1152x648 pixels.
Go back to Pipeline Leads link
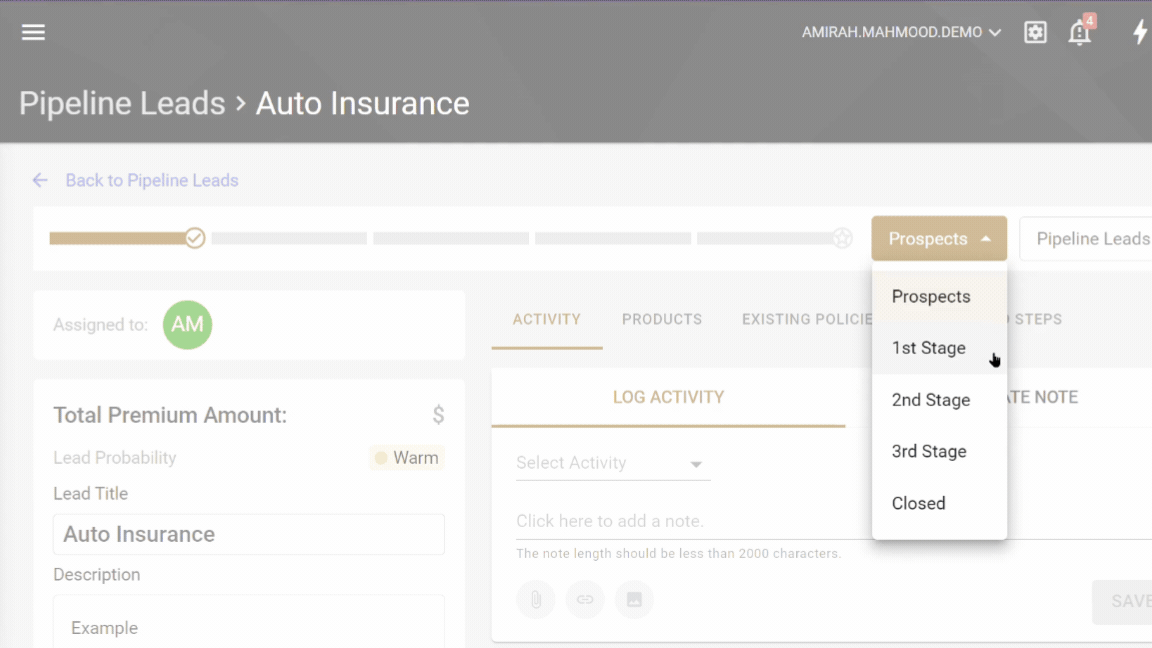pos(151,180)
